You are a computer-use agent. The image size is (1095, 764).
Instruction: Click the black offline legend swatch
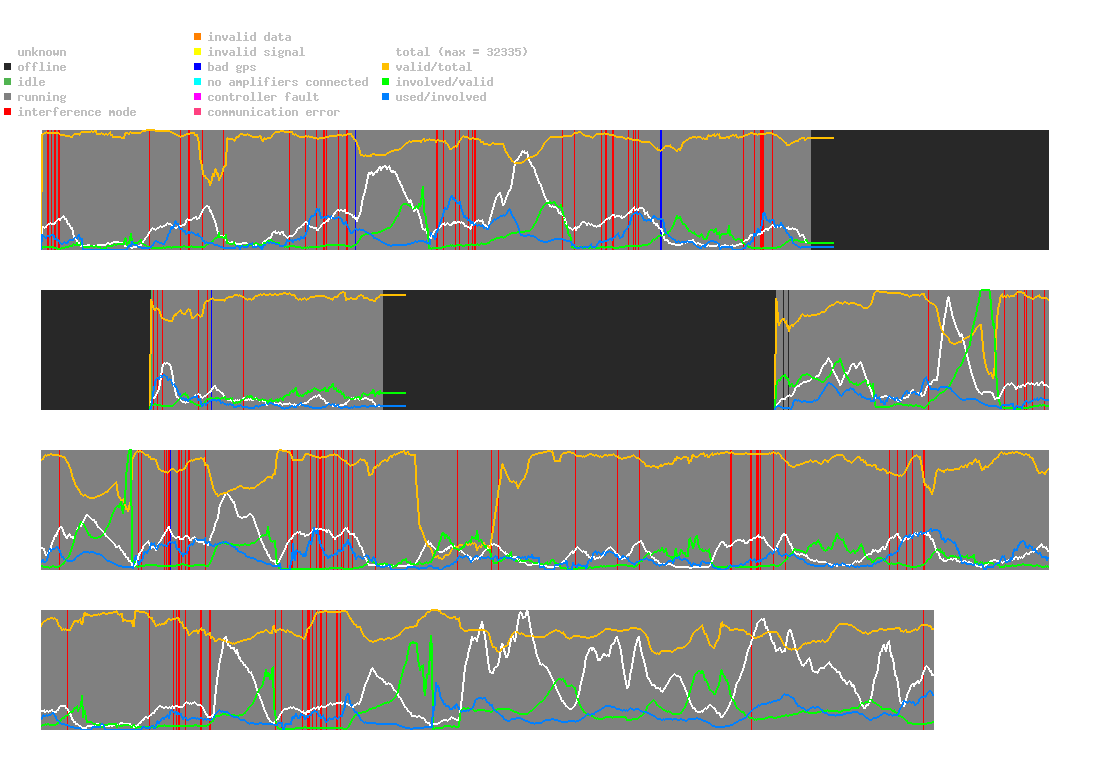click(x=8, y=67)
